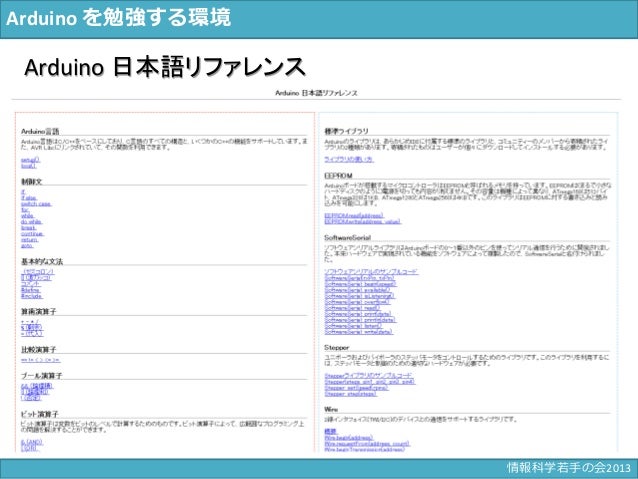Image resolution: width=638 pixels, height=479 pixels.
Task: Open the && (論理積) link
Action: click(37, 386)
